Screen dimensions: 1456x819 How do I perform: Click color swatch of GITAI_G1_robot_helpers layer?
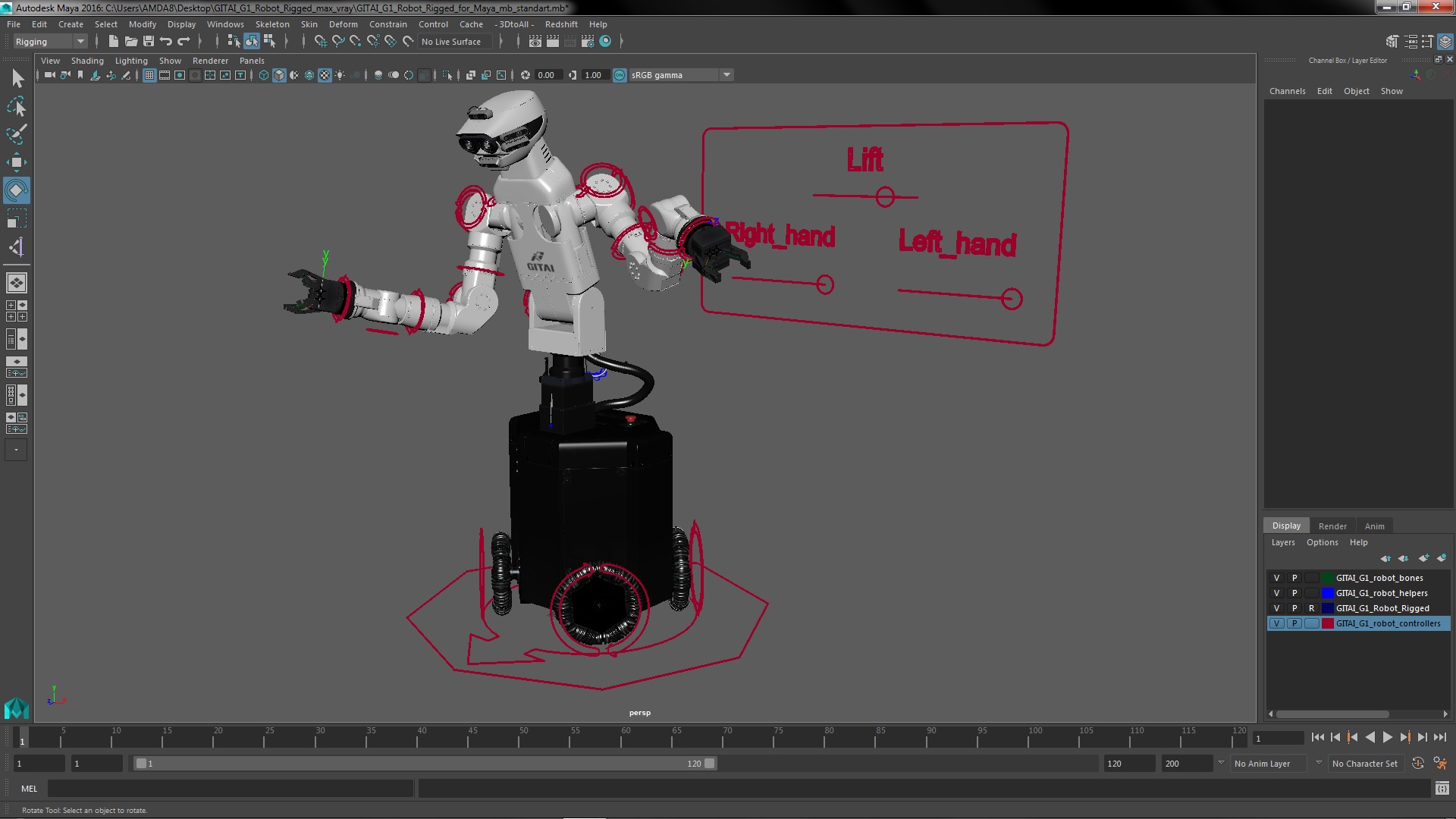[1328, 593]
